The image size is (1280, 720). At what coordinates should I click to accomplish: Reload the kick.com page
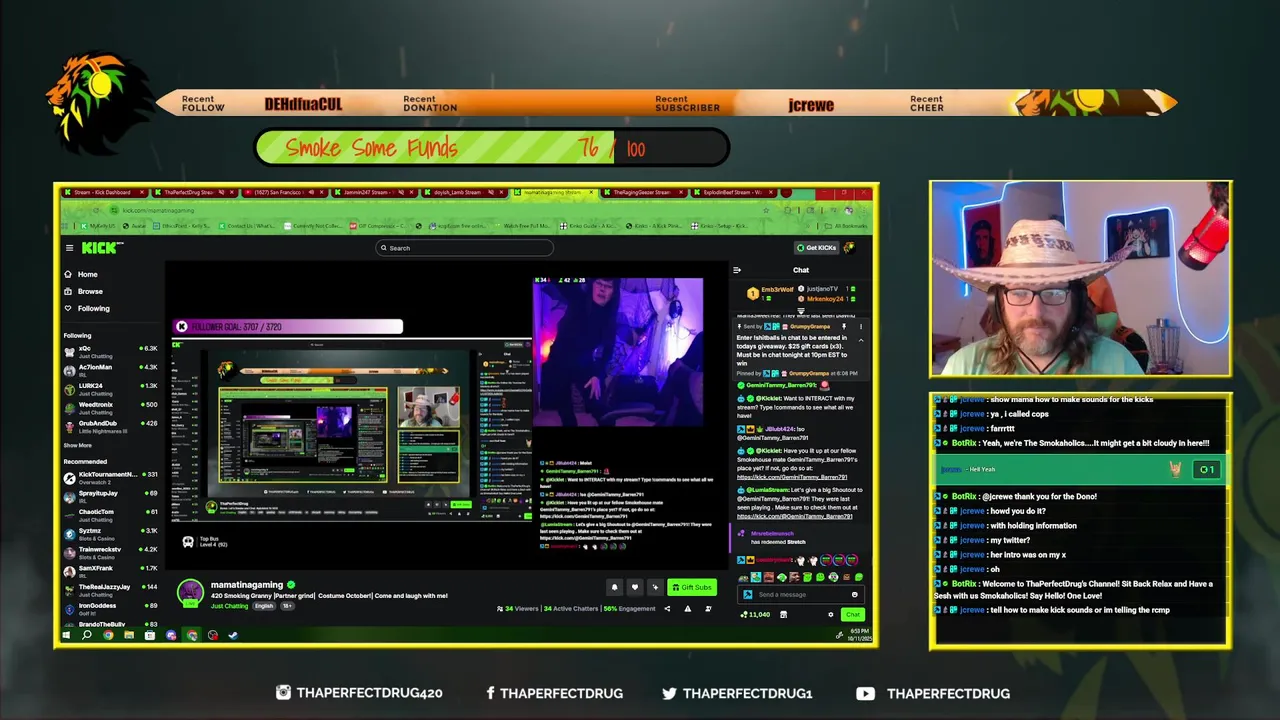tap(96, 210)
